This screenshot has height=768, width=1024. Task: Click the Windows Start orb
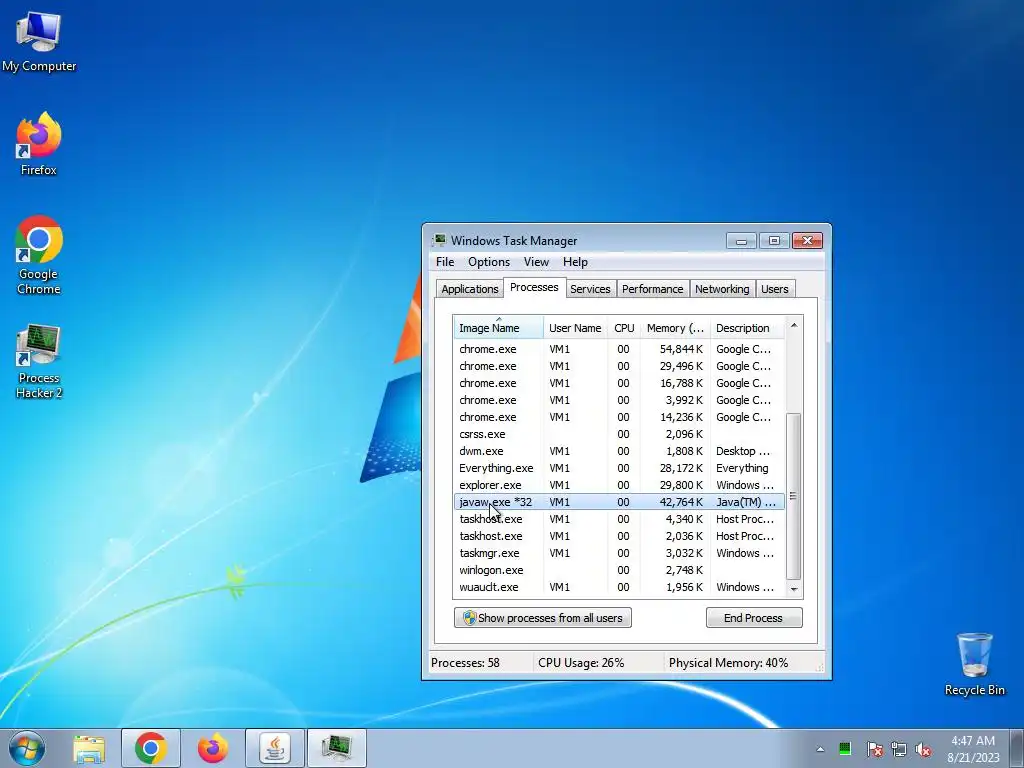(27, 748)
